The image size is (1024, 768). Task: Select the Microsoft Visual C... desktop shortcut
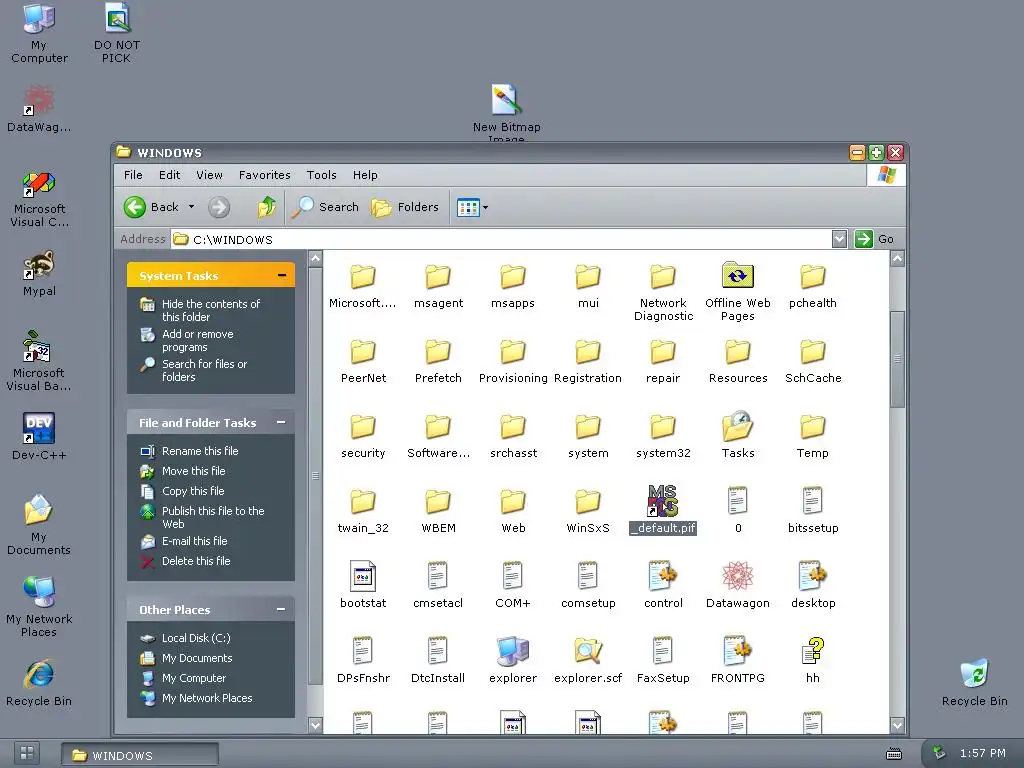39,200
